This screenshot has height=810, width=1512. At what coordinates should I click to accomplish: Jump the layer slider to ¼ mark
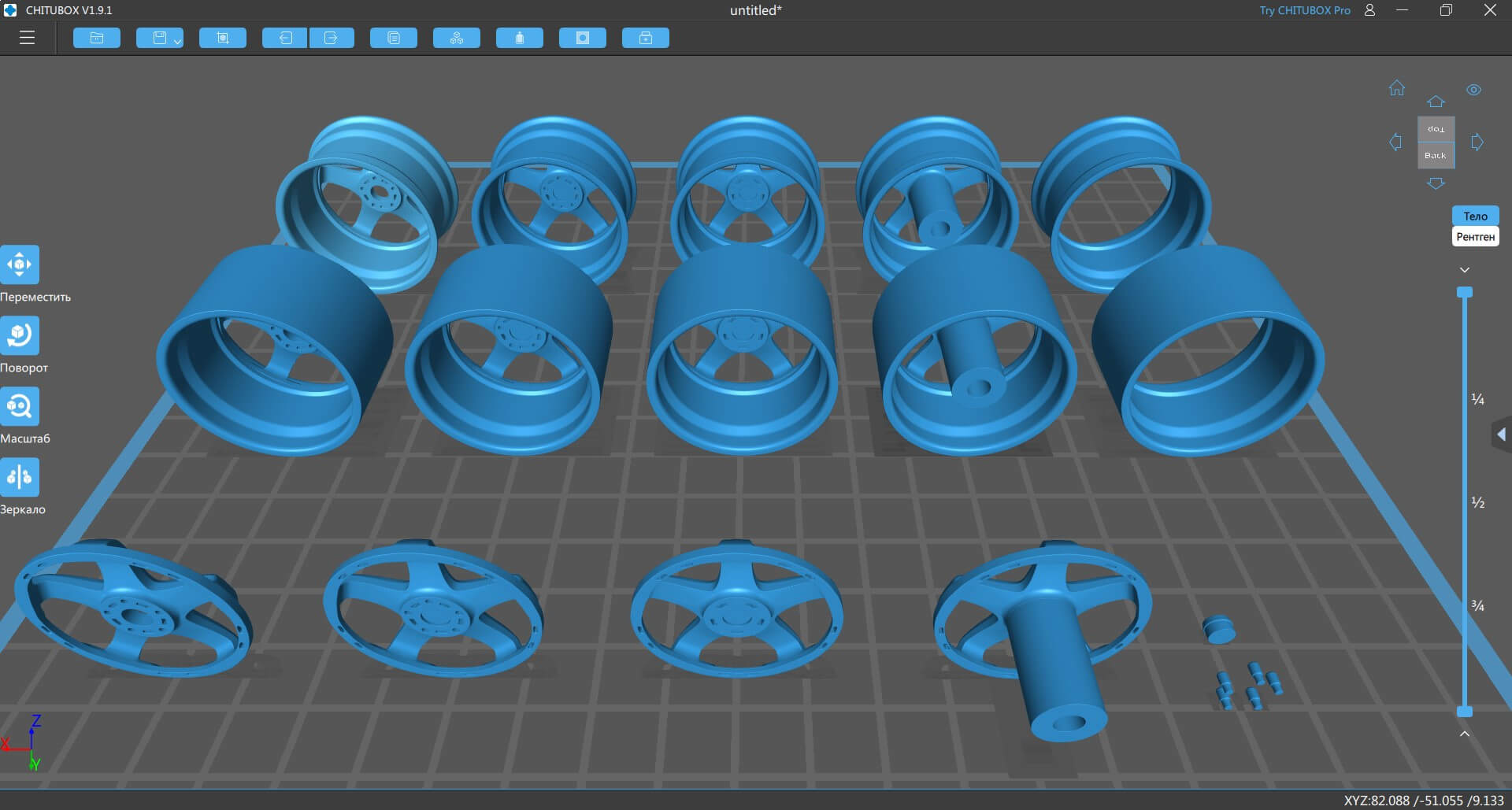1478,399
